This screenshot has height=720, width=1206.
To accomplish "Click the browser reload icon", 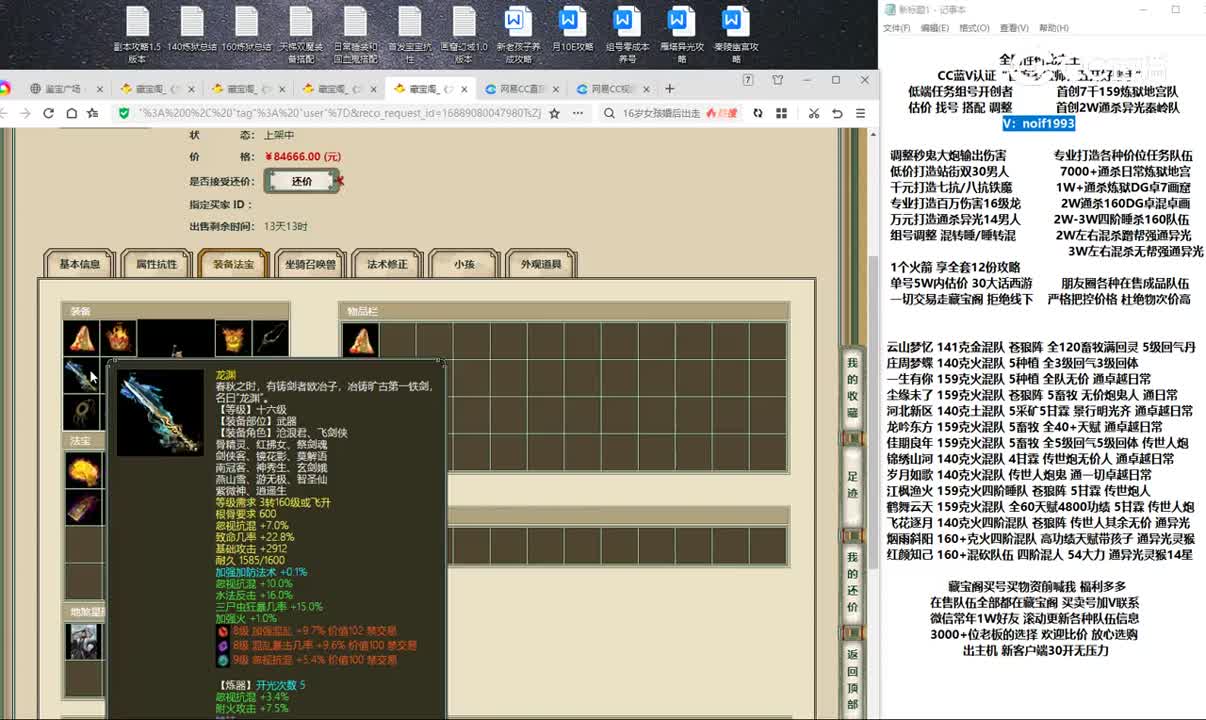I will point(48,113).
